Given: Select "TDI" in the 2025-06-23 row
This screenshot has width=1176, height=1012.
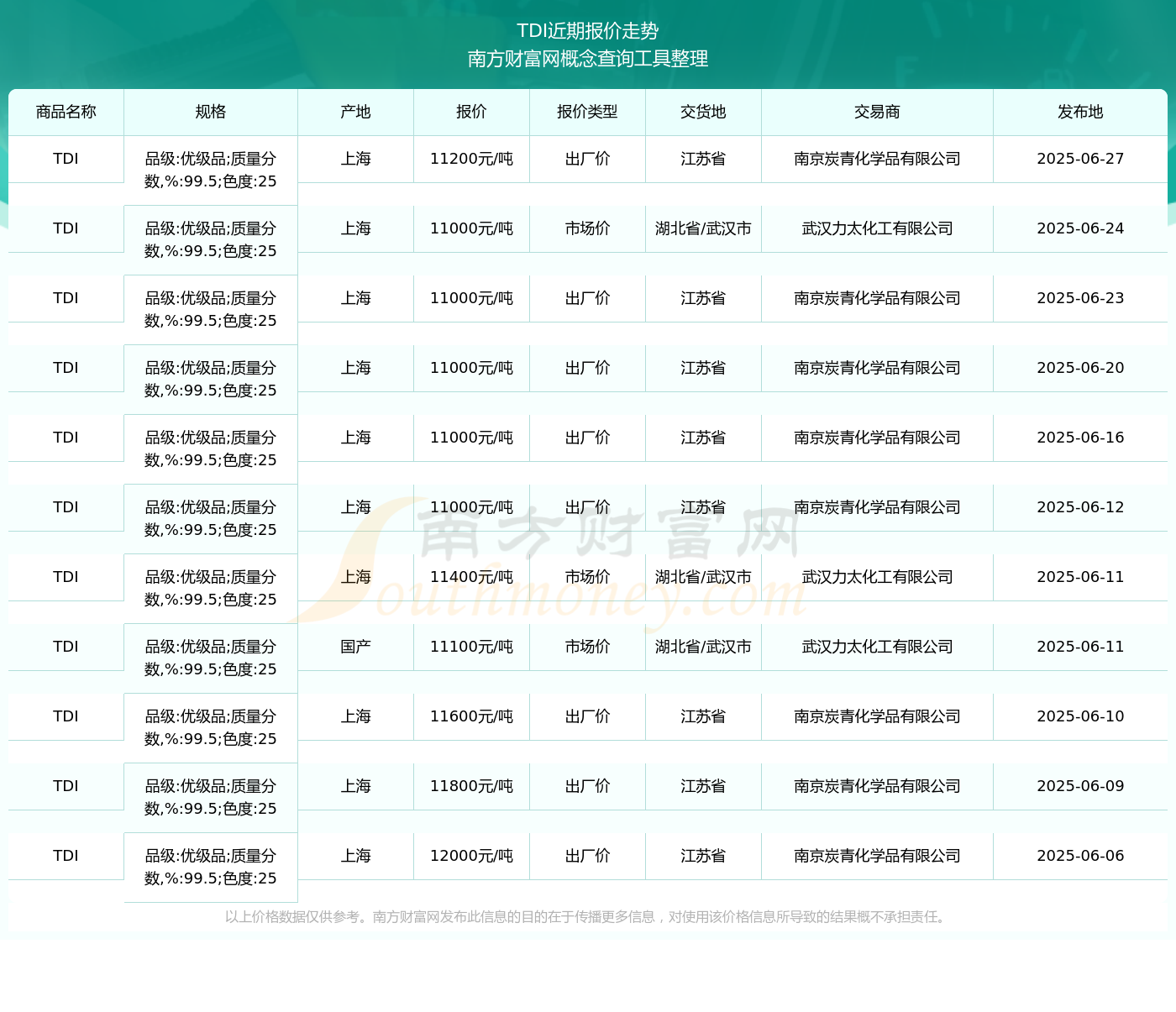Looking at the screenshot, I should [66, 298].
